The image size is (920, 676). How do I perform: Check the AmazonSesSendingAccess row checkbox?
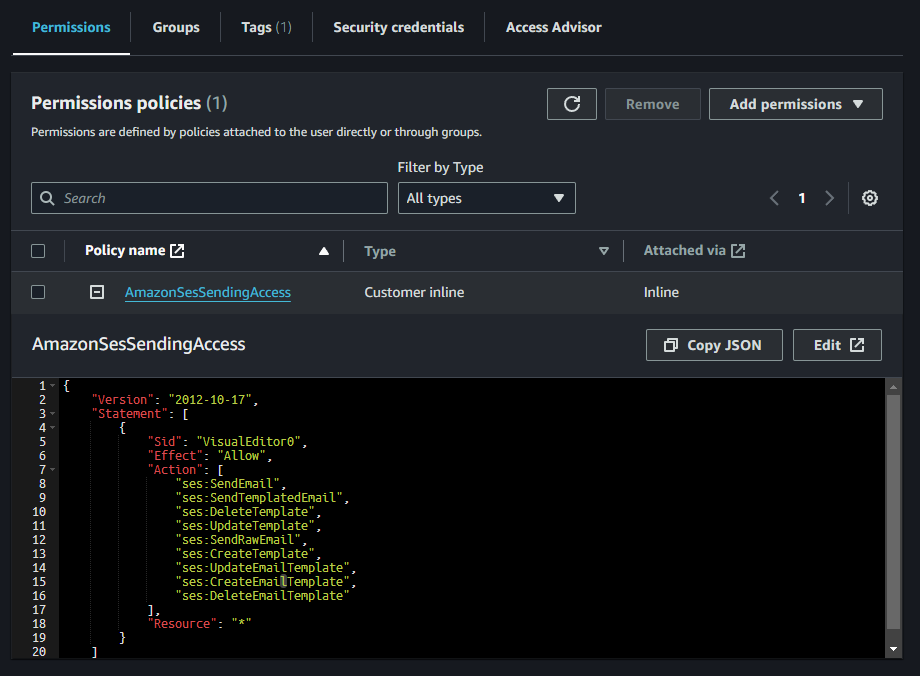pyautogui.click(x=38, y=292)
